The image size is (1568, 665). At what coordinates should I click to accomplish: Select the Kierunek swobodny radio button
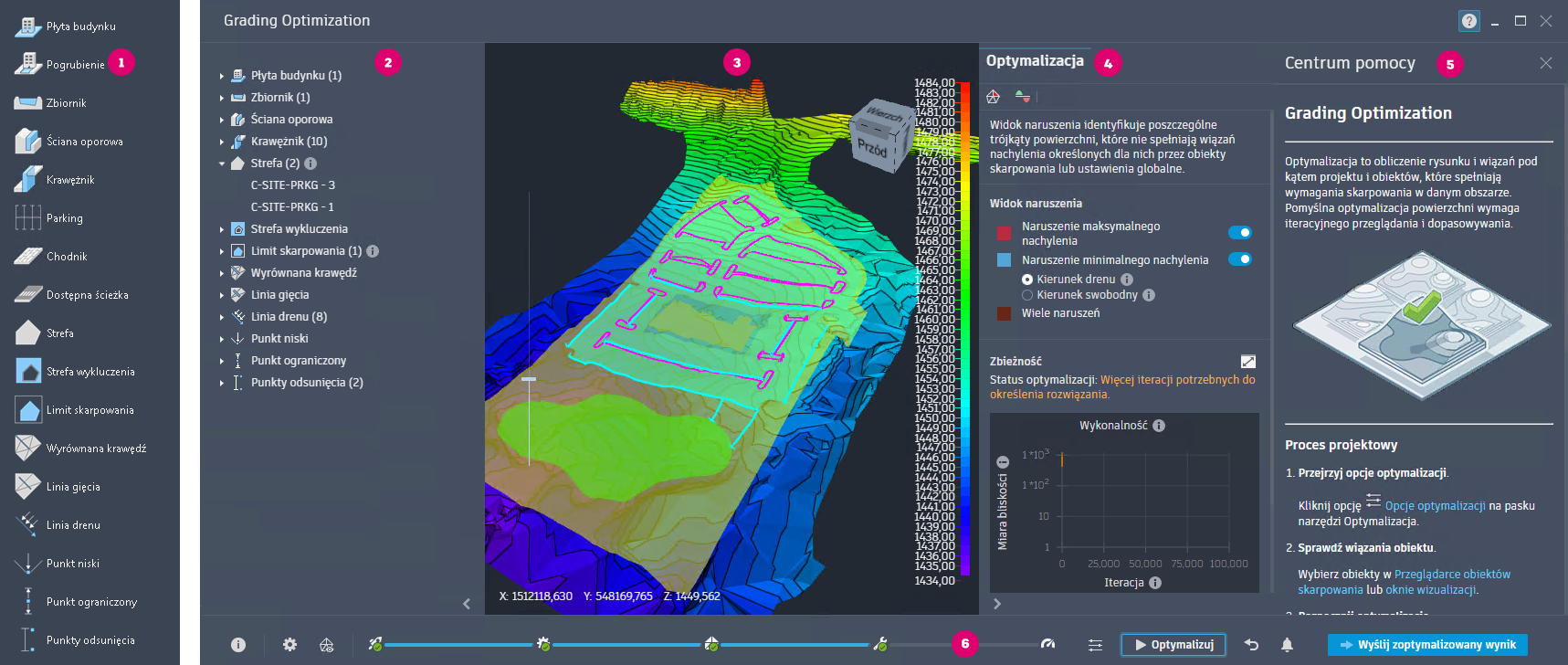(1027, 295)
